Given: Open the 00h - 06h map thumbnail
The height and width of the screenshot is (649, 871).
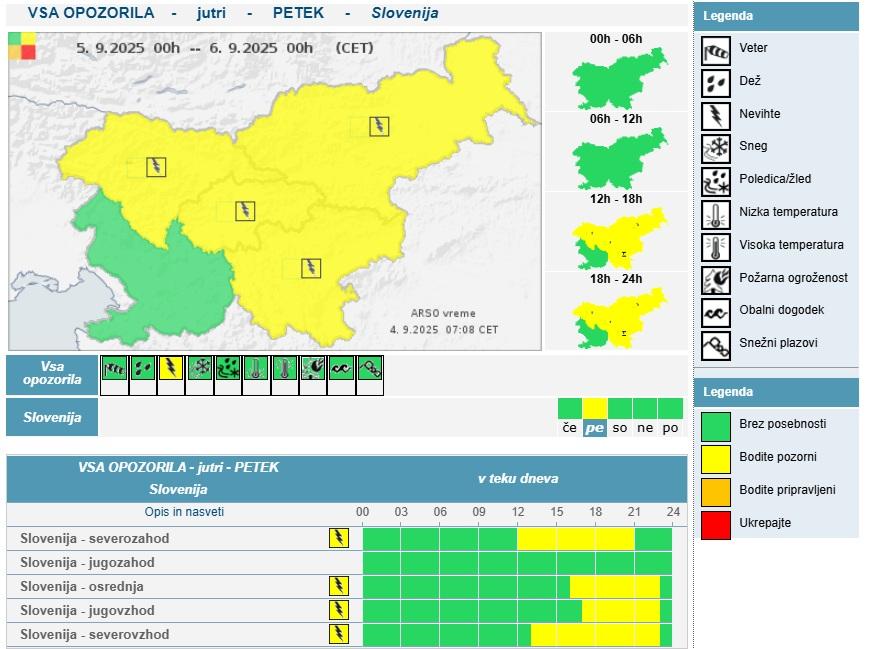Looking at the screenshot, I should click(618, 78).
